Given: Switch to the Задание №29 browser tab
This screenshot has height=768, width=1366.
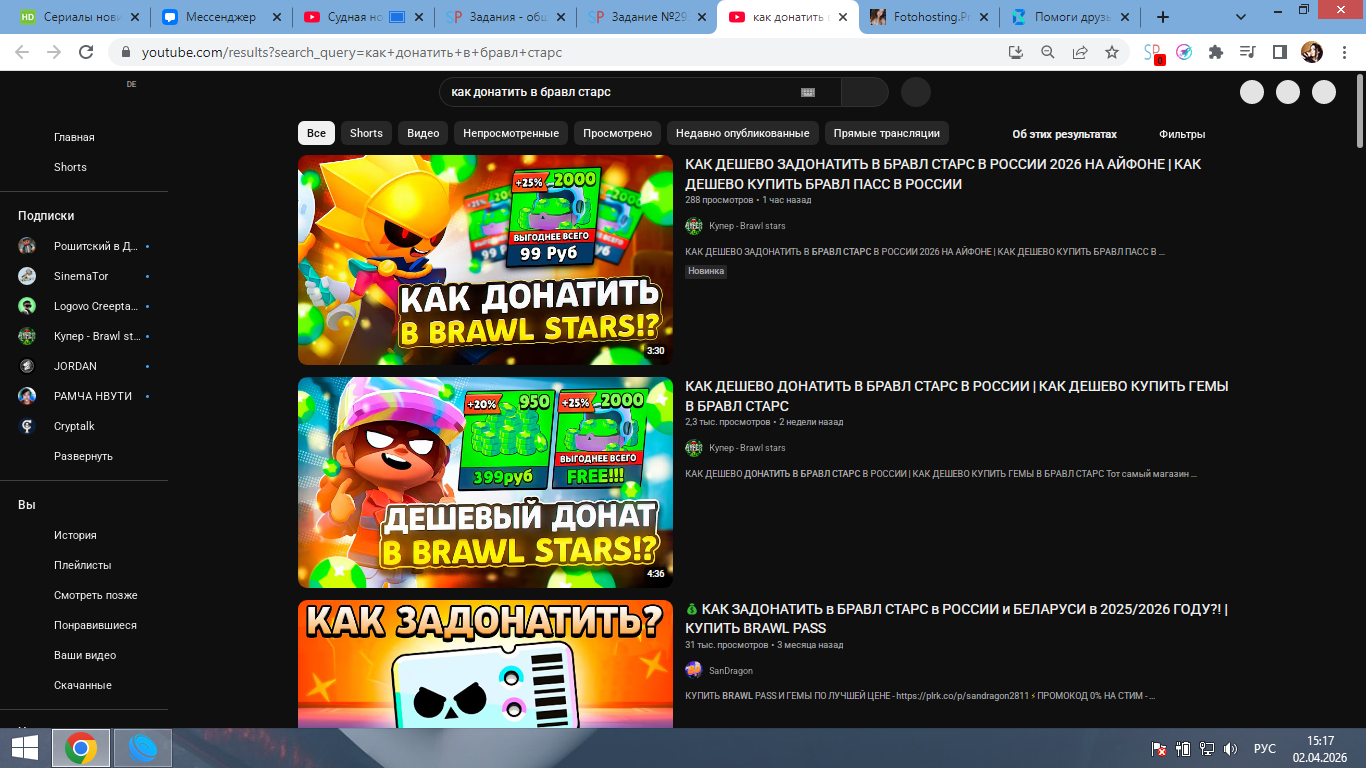Looking at the screenshot, I should pyautogui.click(x=645, y=17).
